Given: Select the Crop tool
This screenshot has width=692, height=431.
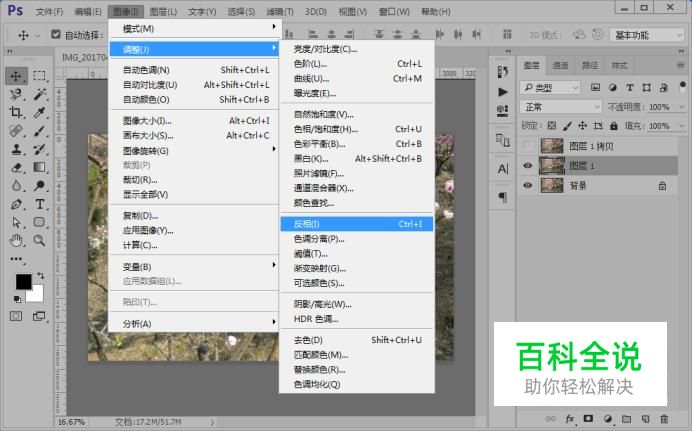Looking at the screenshot, I should pyautogui.click(x=16, y=112).
